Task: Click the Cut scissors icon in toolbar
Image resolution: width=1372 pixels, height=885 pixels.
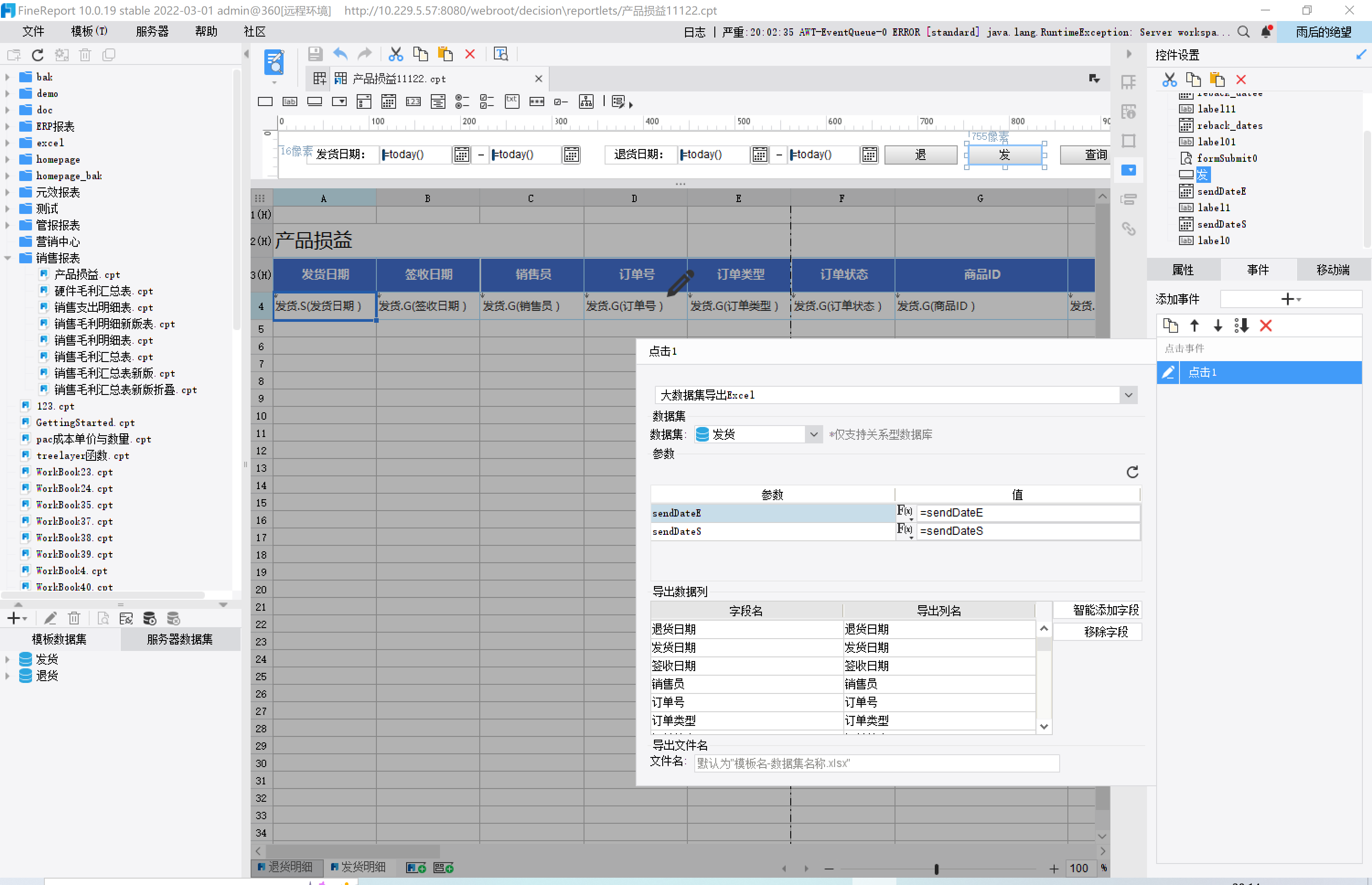Action: pyautogui.click(x=396, y=54)
